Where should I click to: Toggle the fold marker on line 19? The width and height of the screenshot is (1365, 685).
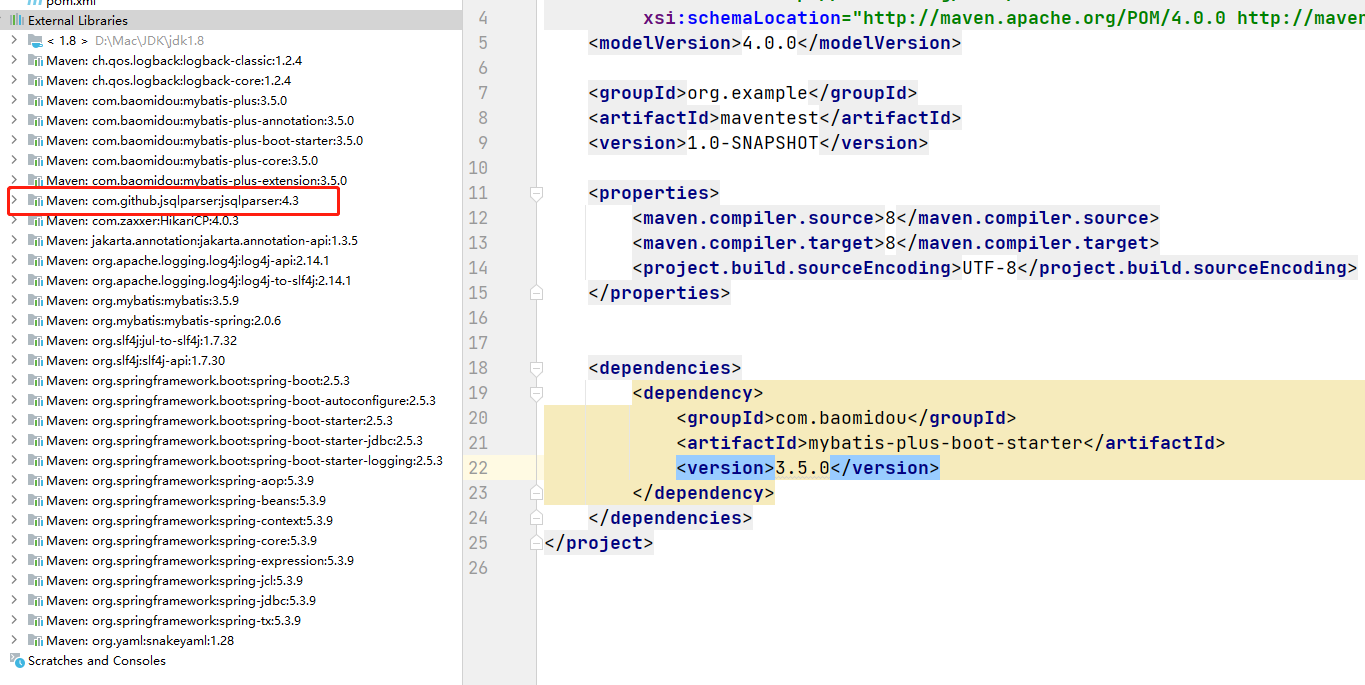pos(537,393)
